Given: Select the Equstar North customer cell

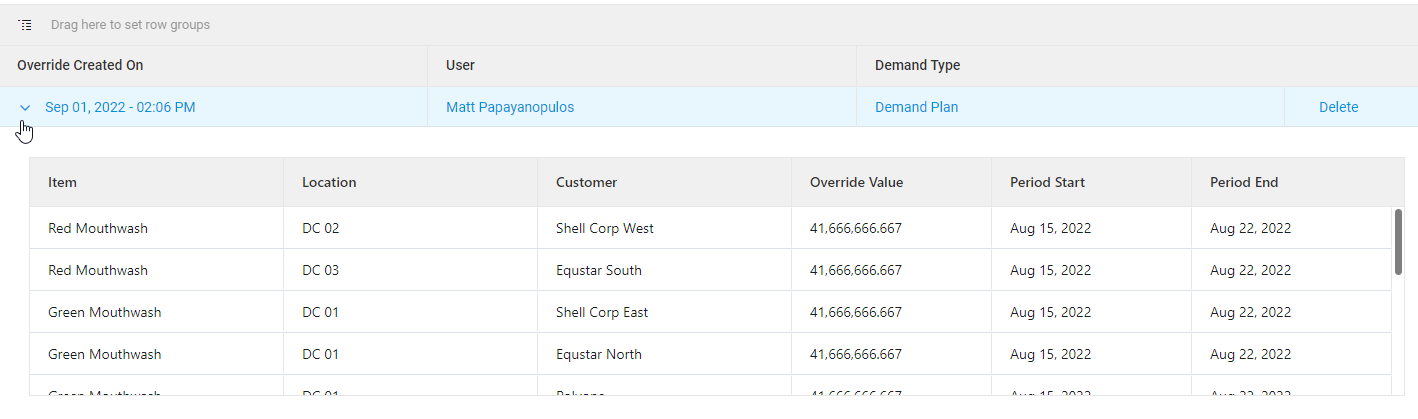Looking at the screenshot, I should tap(598, 354).
